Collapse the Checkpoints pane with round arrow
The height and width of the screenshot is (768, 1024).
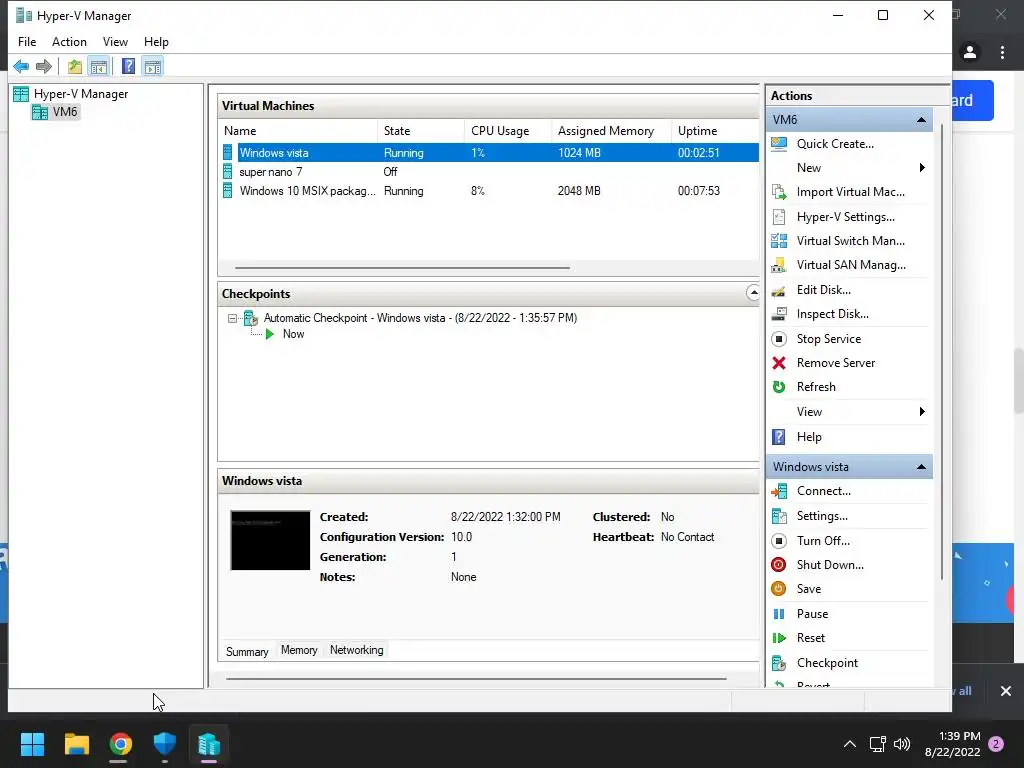(753, 293)
